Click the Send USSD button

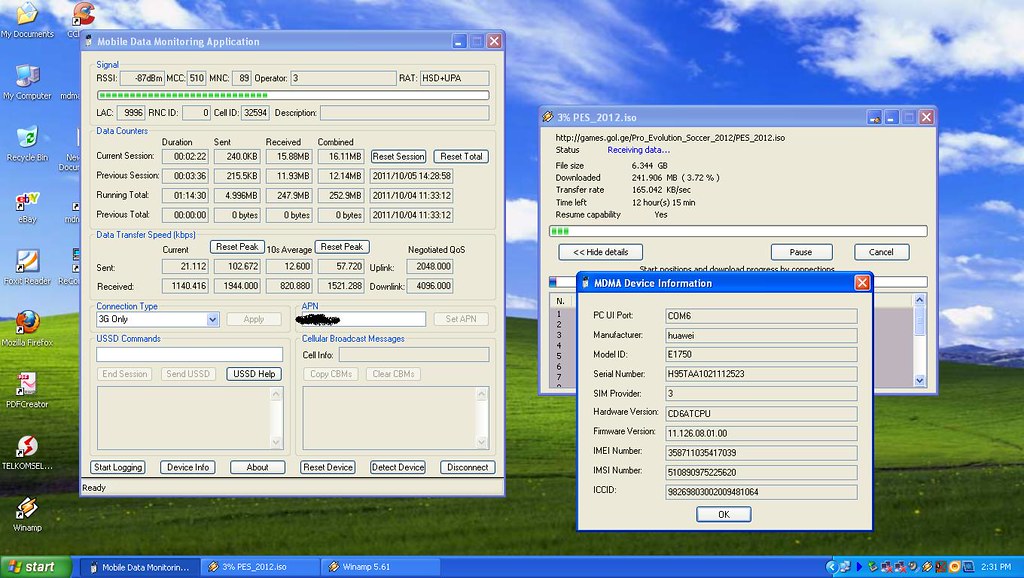[x=188, y=374]
